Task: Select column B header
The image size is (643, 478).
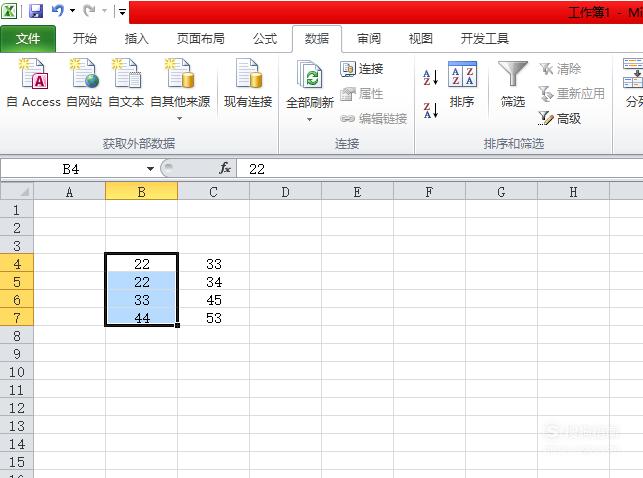Action: pos(141,192)
